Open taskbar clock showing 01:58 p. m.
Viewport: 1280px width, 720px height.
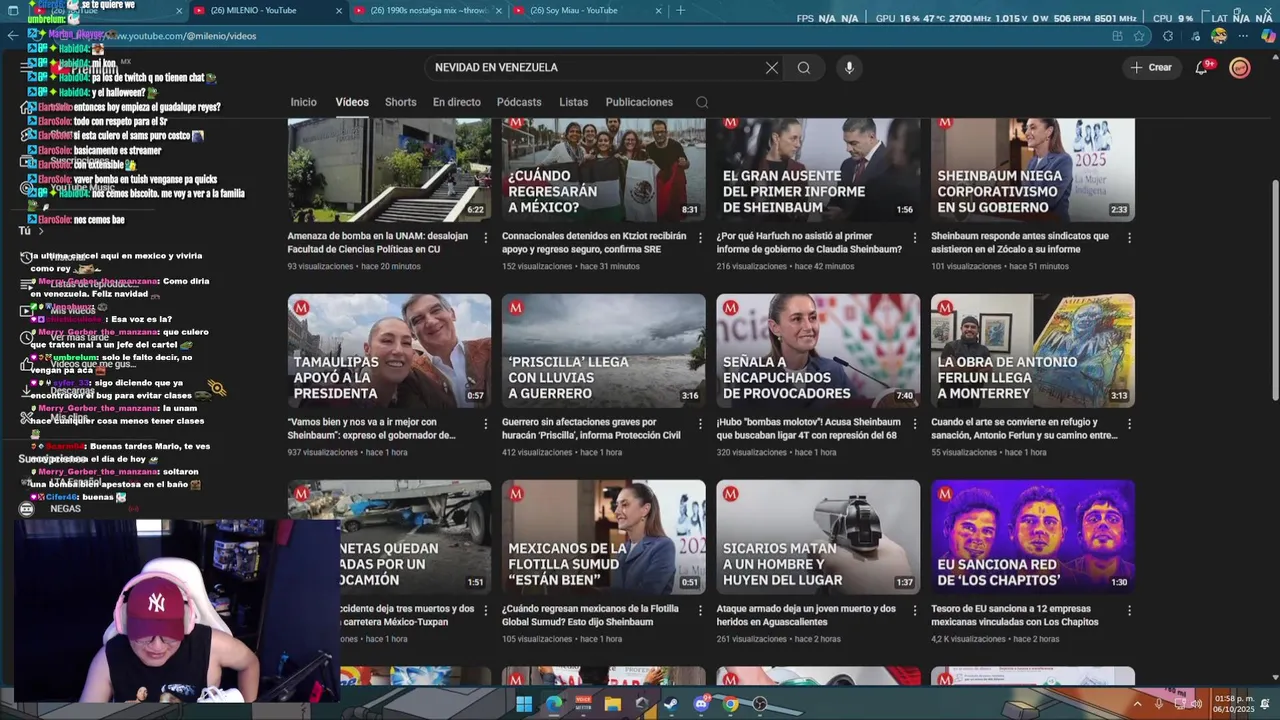pyautogui.click(x=1233, y=704)
